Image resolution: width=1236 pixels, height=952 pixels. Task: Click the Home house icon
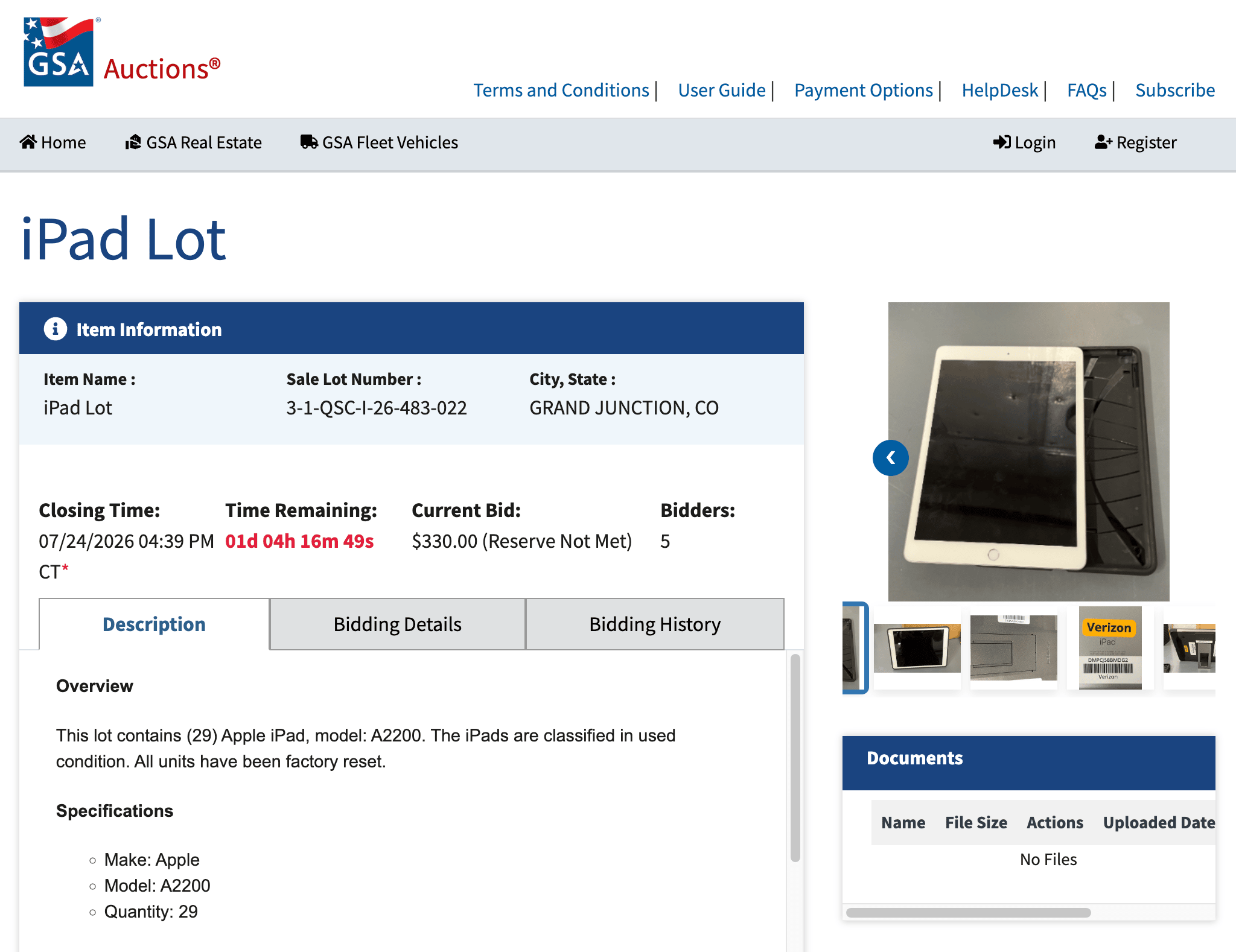tap(28, 142)
